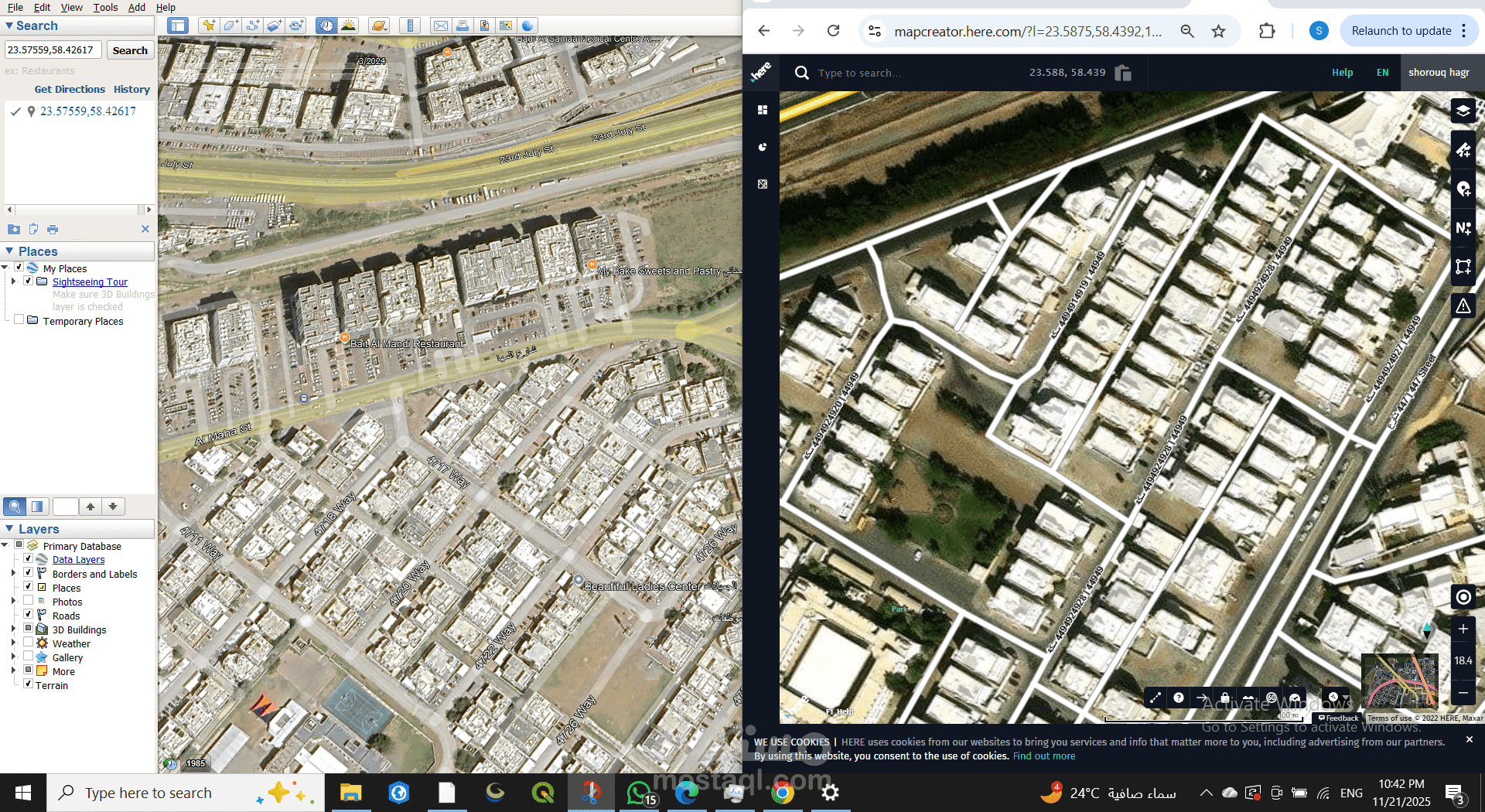Copy coordinates with clipboard icon
Screen dimensions: 1485x812
click(x=1123, y=73)
